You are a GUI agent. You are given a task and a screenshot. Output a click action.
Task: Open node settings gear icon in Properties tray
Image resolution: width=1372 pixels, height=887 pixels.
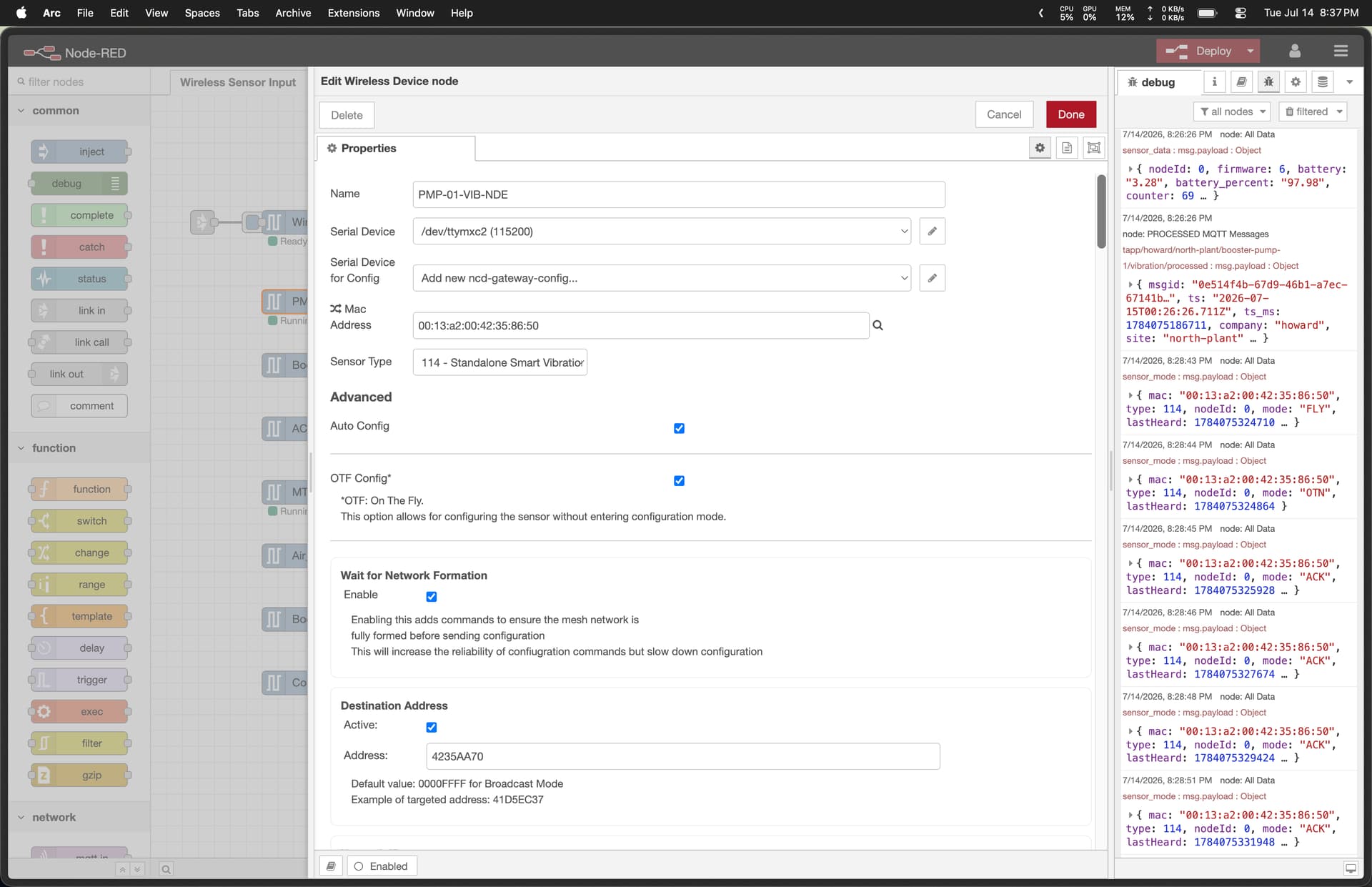click(x=1040, y=148)
